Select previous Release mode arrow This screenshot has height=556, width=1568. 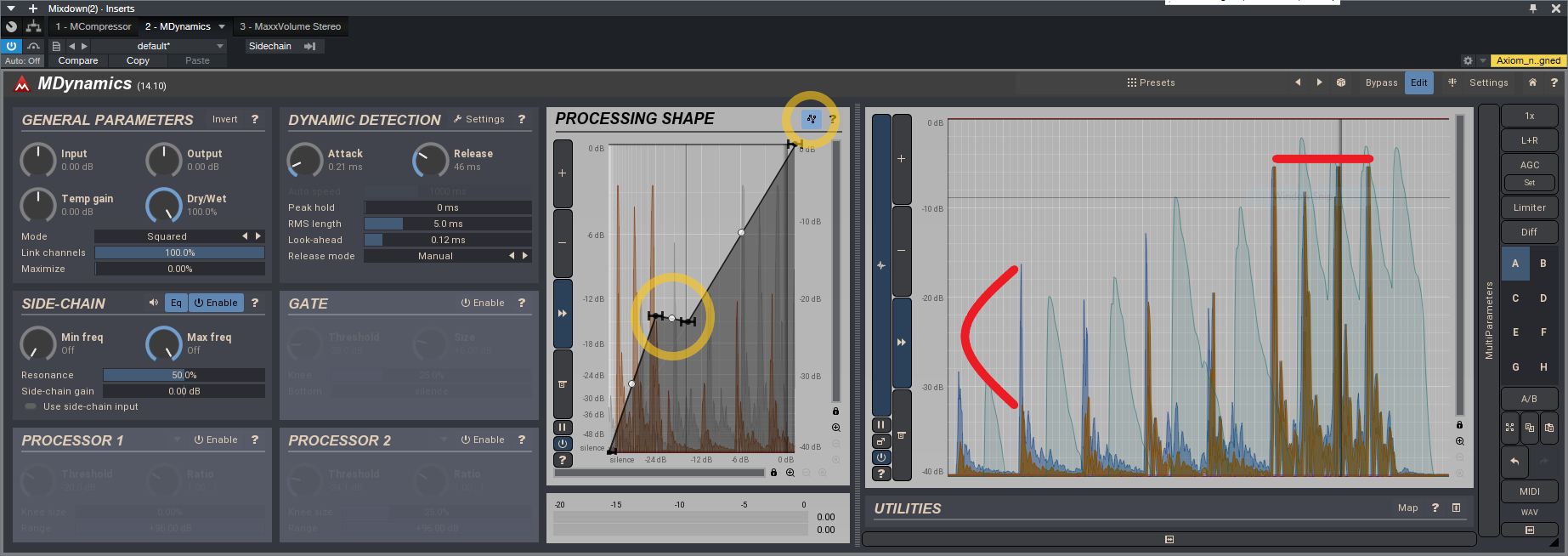tap(512, 256)
